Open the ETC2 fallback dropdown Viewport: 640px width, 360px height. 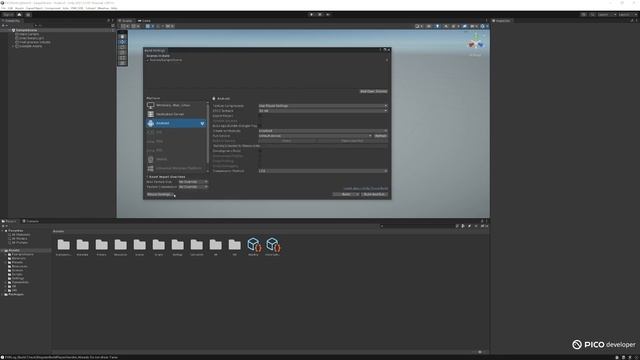point(323,111)
